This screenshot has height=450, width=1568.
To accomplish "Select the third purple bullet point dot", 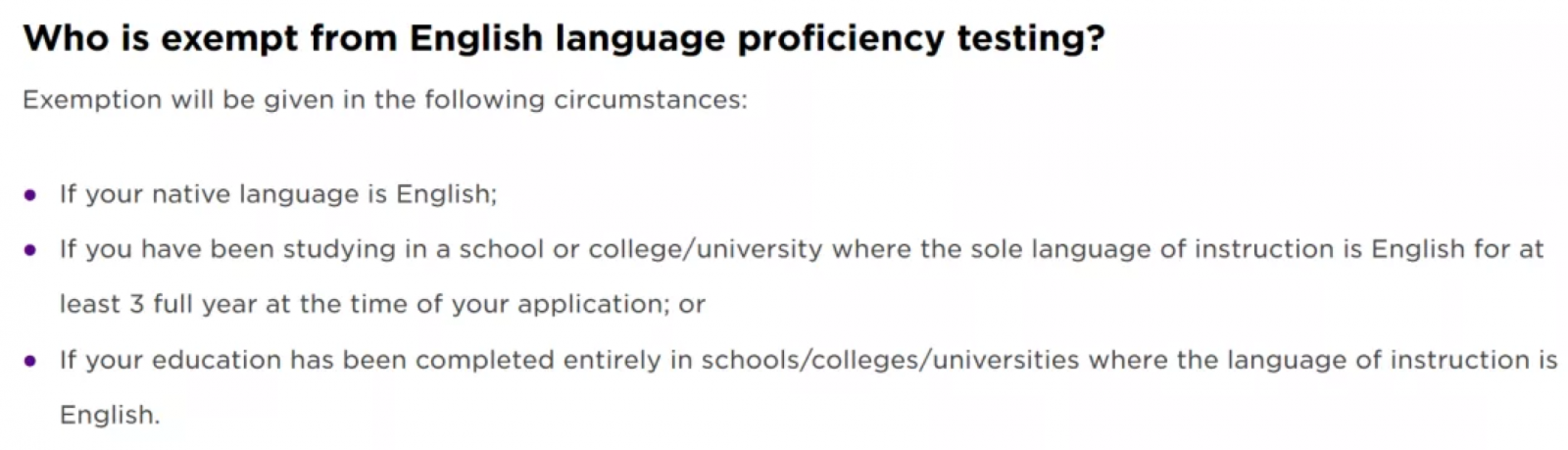I will tap(30, 361).
